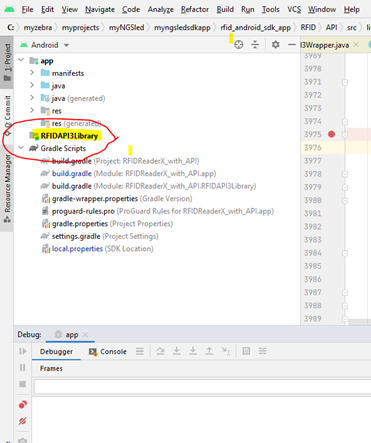Click the Resume Program debug icon
The width and height of the screenshot is (371, 443).
coord(22,351)
